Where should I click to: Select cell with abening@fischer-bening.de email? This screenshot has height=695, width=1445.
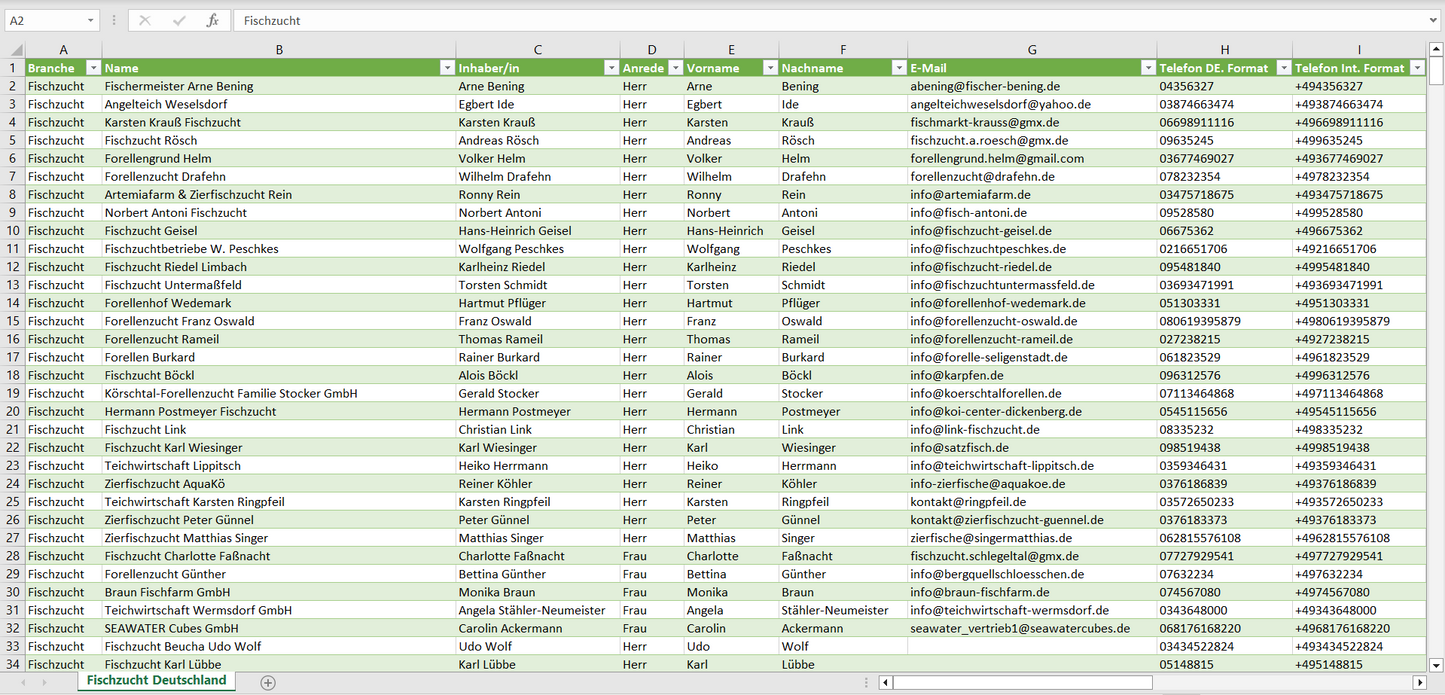coord(1031,86)
